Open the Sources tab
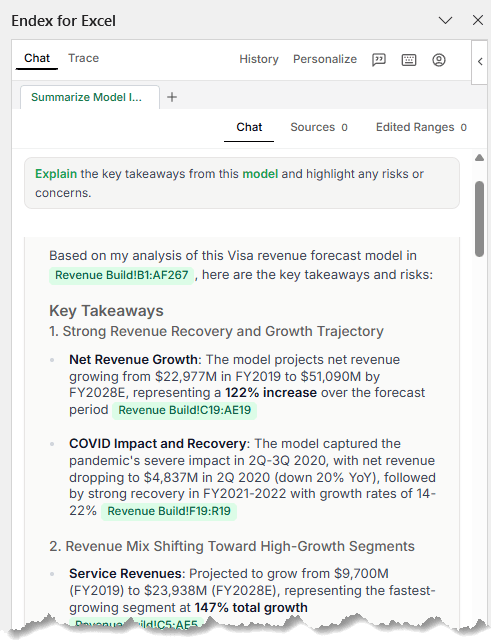The height and width of the screenshot is (640, 491). click(319, 127)
